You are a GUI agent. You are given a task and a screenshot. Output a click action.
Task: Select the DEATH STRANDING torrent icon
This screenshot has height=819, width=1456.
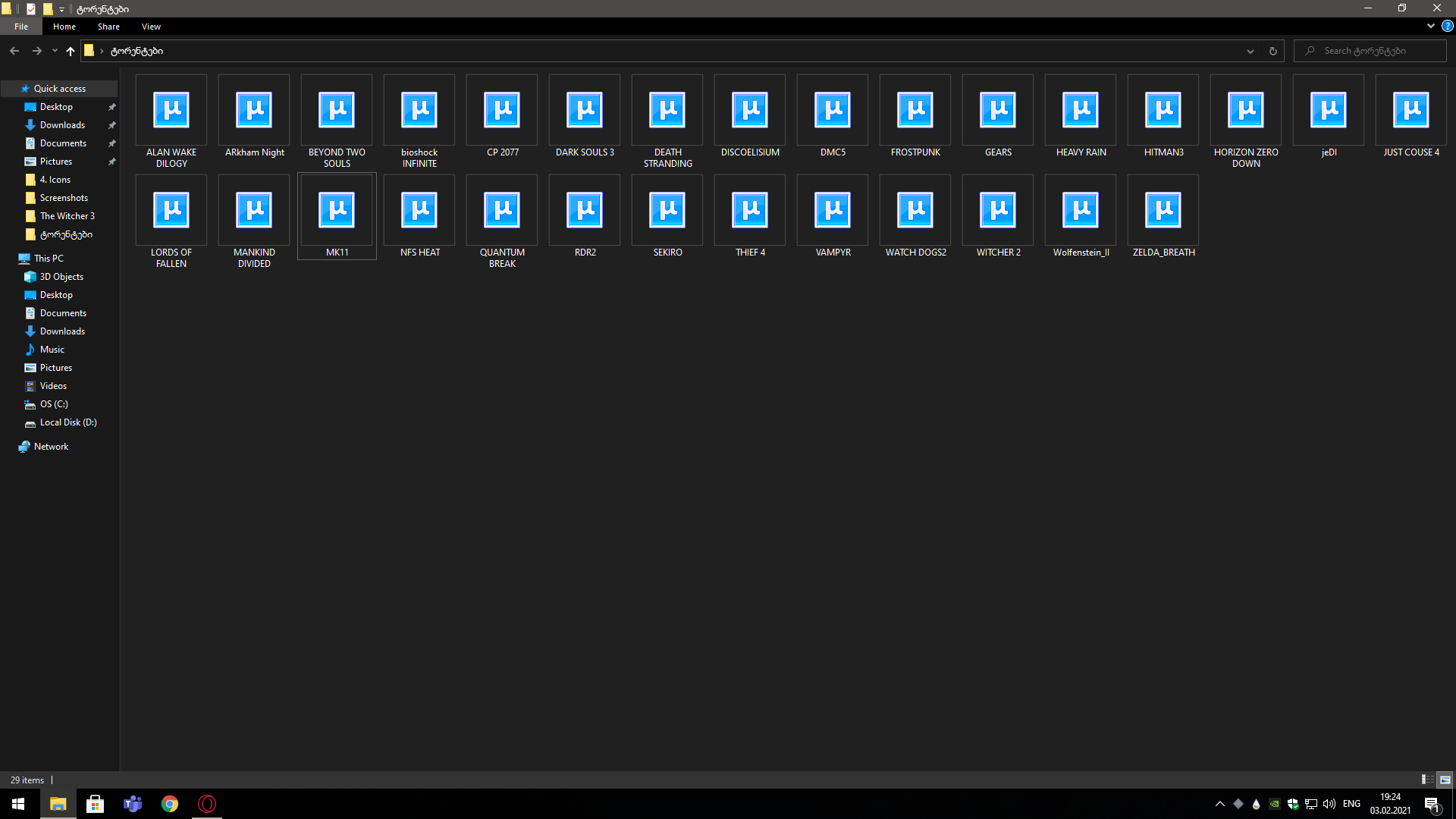667,111
